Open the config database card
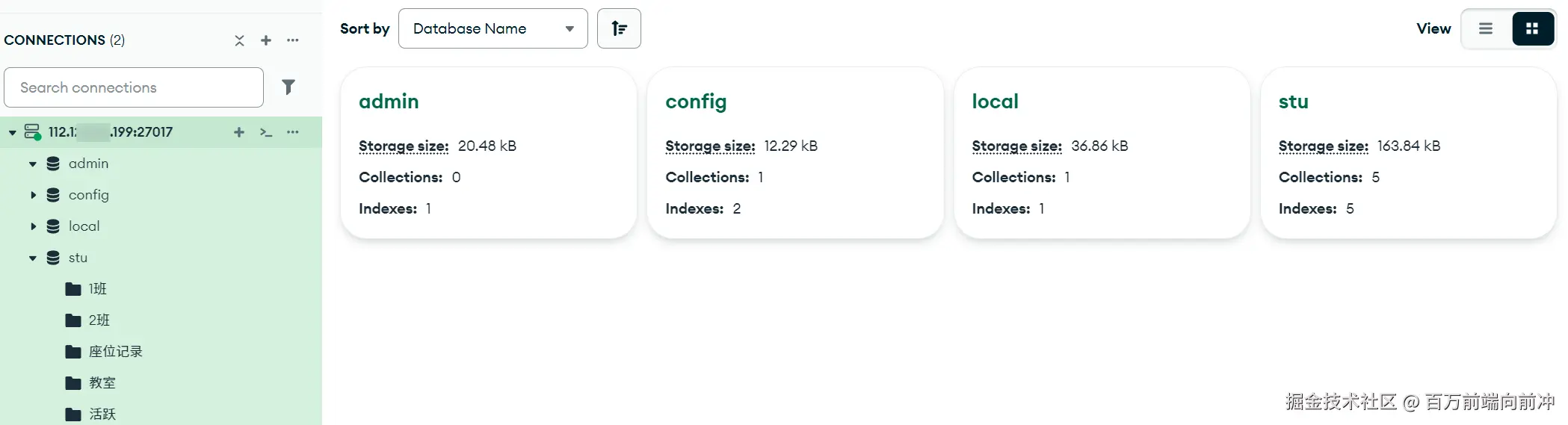Screen dimensions: 1568x425 [x=696, y=102]
